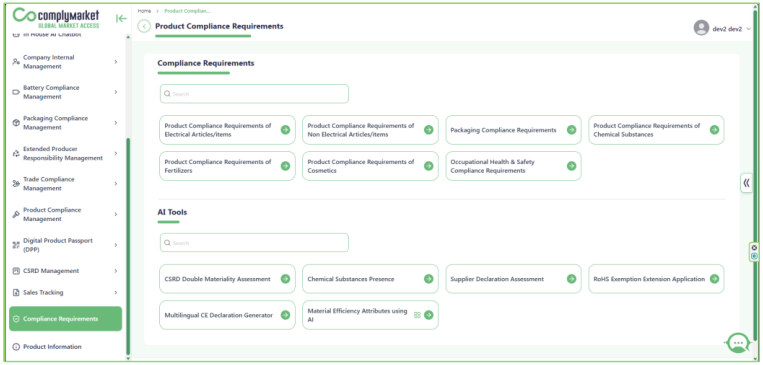This screenshot has width=763, height=365.
Task: Click the Product Information info icon
Action: pyautogui.click(x=16, y=347)
